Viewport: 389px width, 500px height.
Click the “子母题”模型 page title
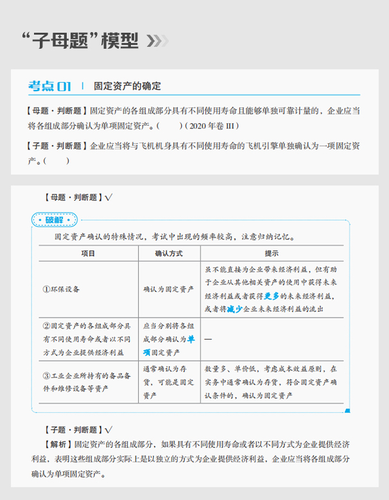click(80, 41)
